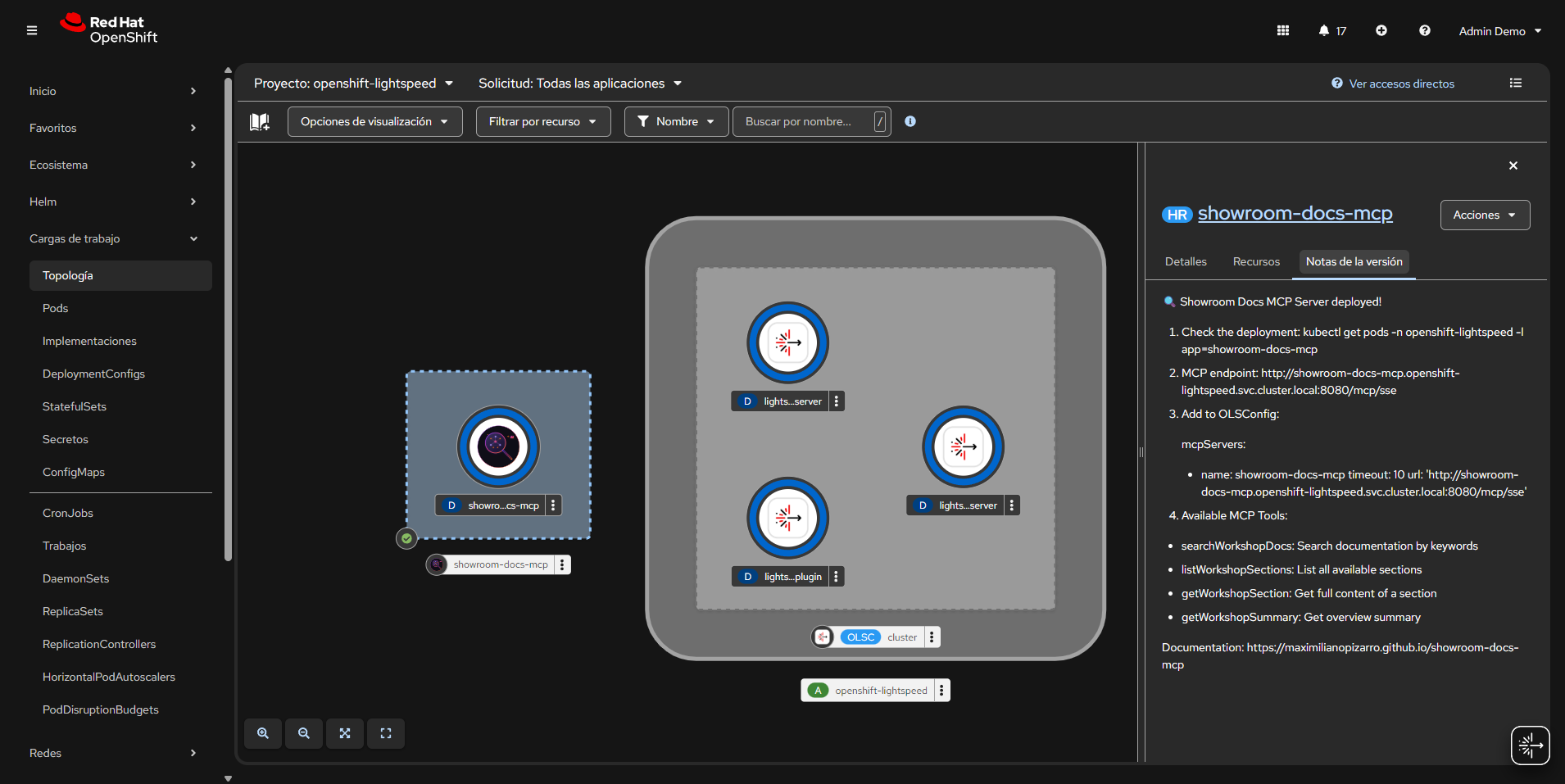Open the showroom-docs-mcp link in details panel
This screenshot has width=1565, height=784.
click(x=1295, y=213)
